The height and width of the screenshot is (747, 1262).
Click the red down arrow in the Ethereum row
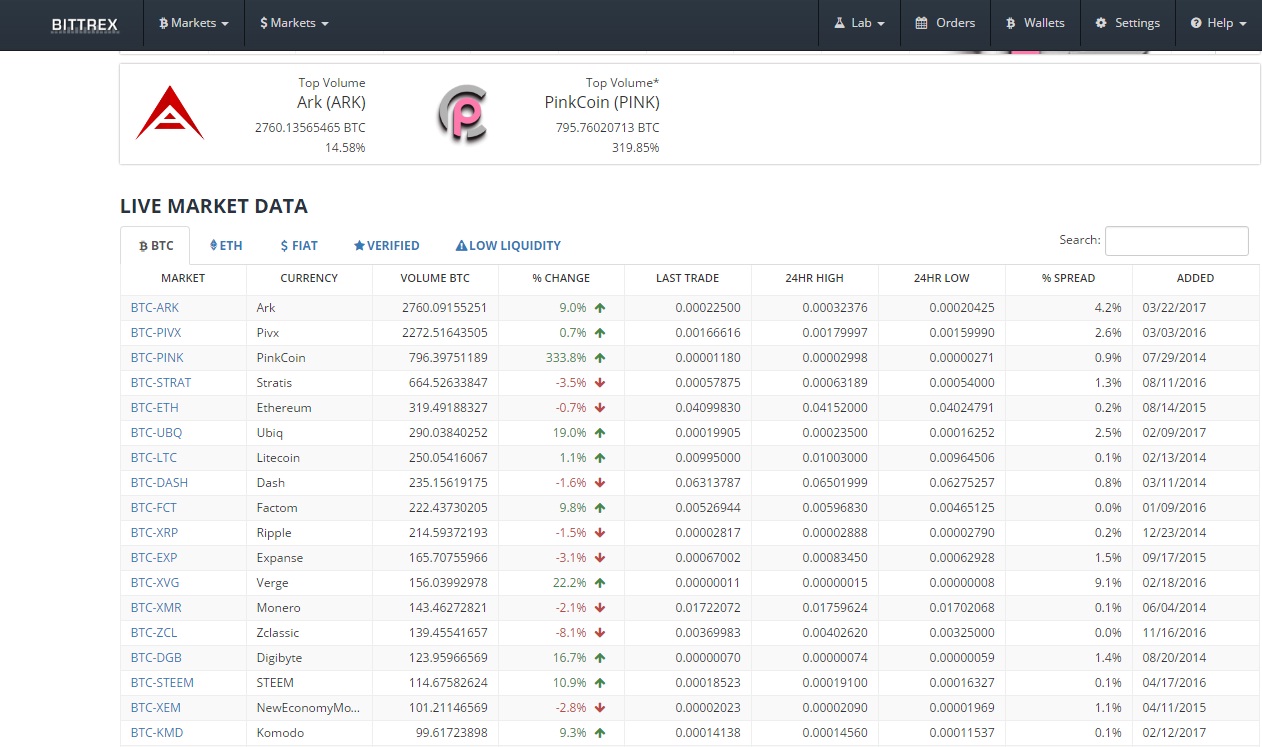coord(600,408)
